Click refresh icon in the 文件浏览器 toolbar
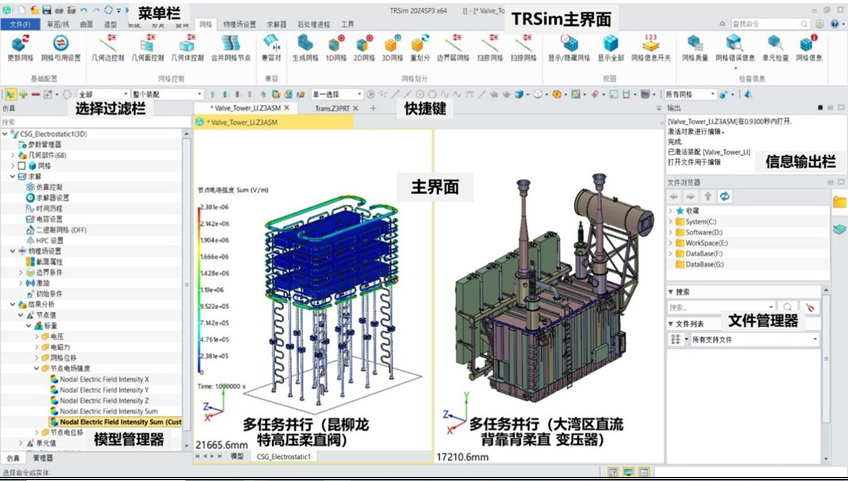Screen dimensions: 848x481 tap(725, 196)
